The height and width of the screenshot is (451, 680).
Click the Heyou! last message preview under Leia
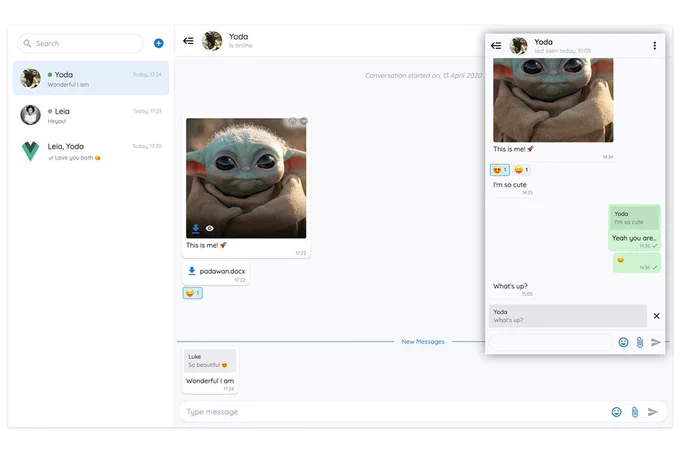click(x=57, y=121)
